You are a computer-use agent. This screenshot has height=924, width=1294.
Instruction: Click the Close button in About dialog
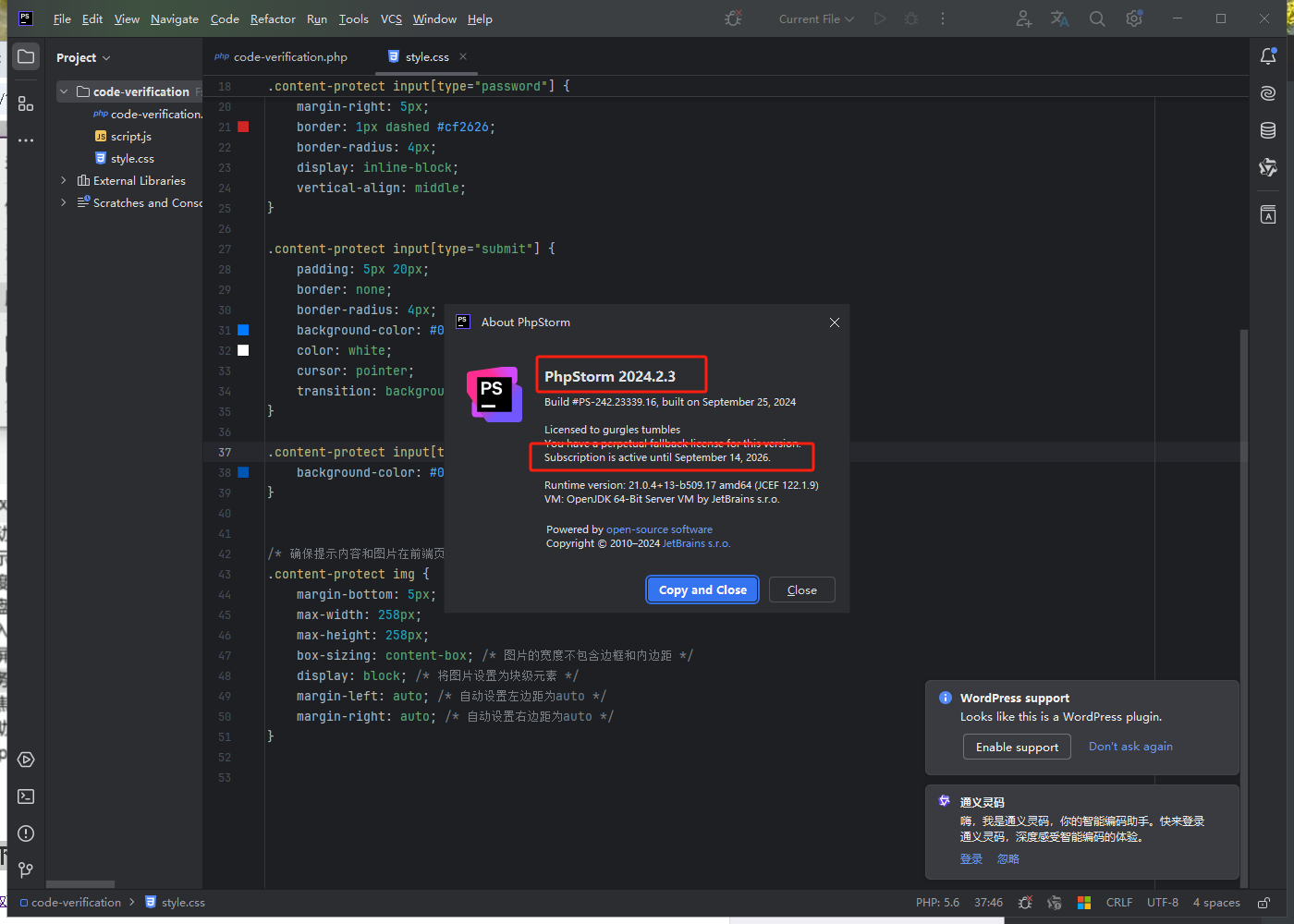pyautogui.click(x=801, y=590)
